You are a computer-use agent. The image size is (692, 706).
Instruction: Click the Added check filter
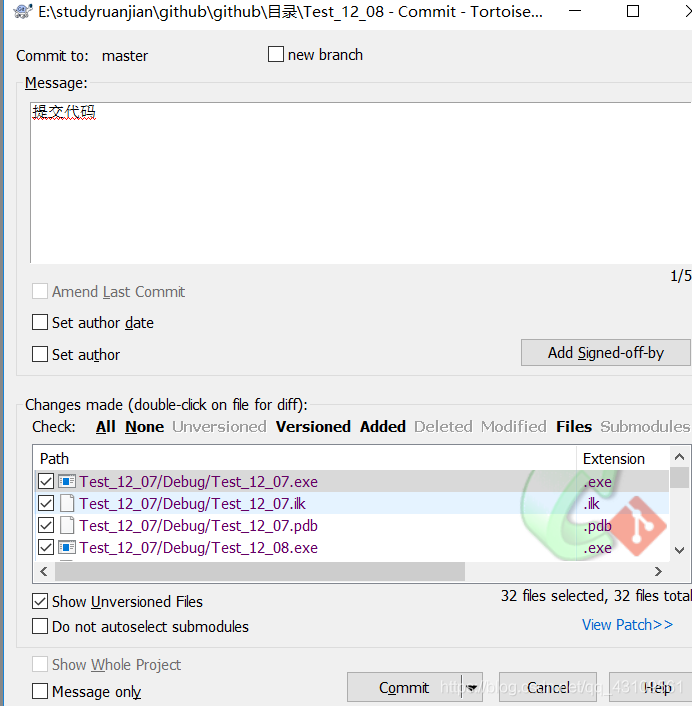point(383,426)
